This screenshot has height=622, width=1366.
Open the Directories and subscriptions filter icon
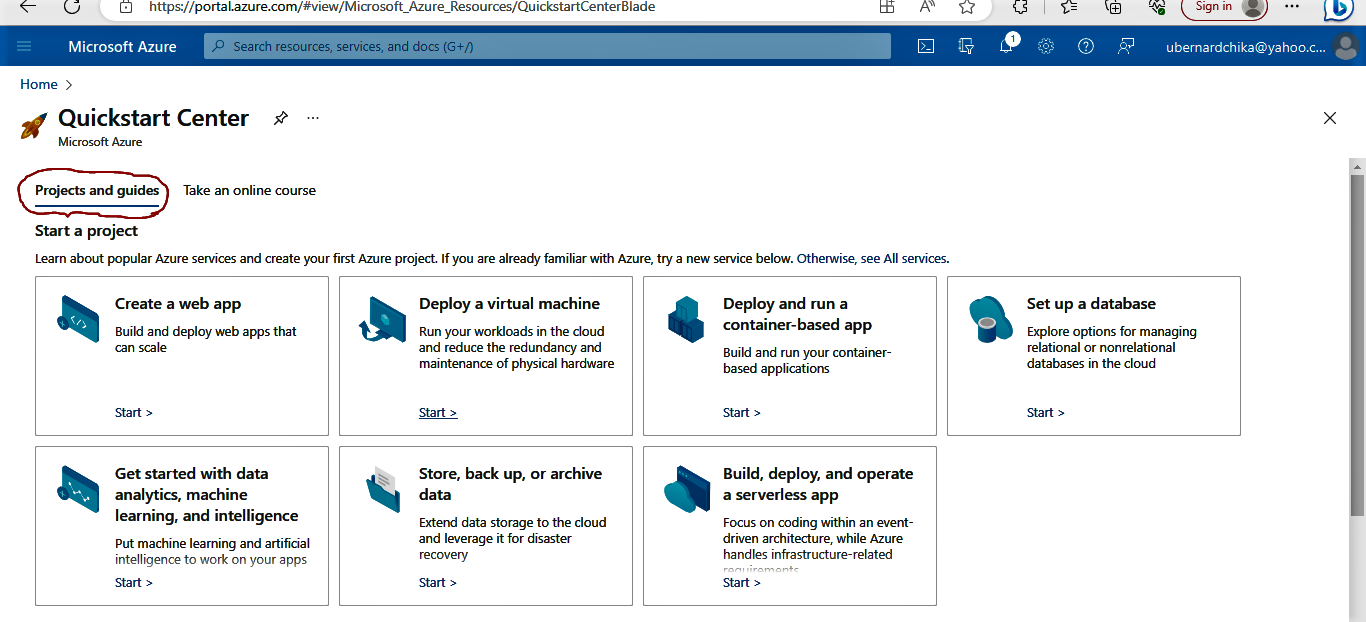[966, 46]
